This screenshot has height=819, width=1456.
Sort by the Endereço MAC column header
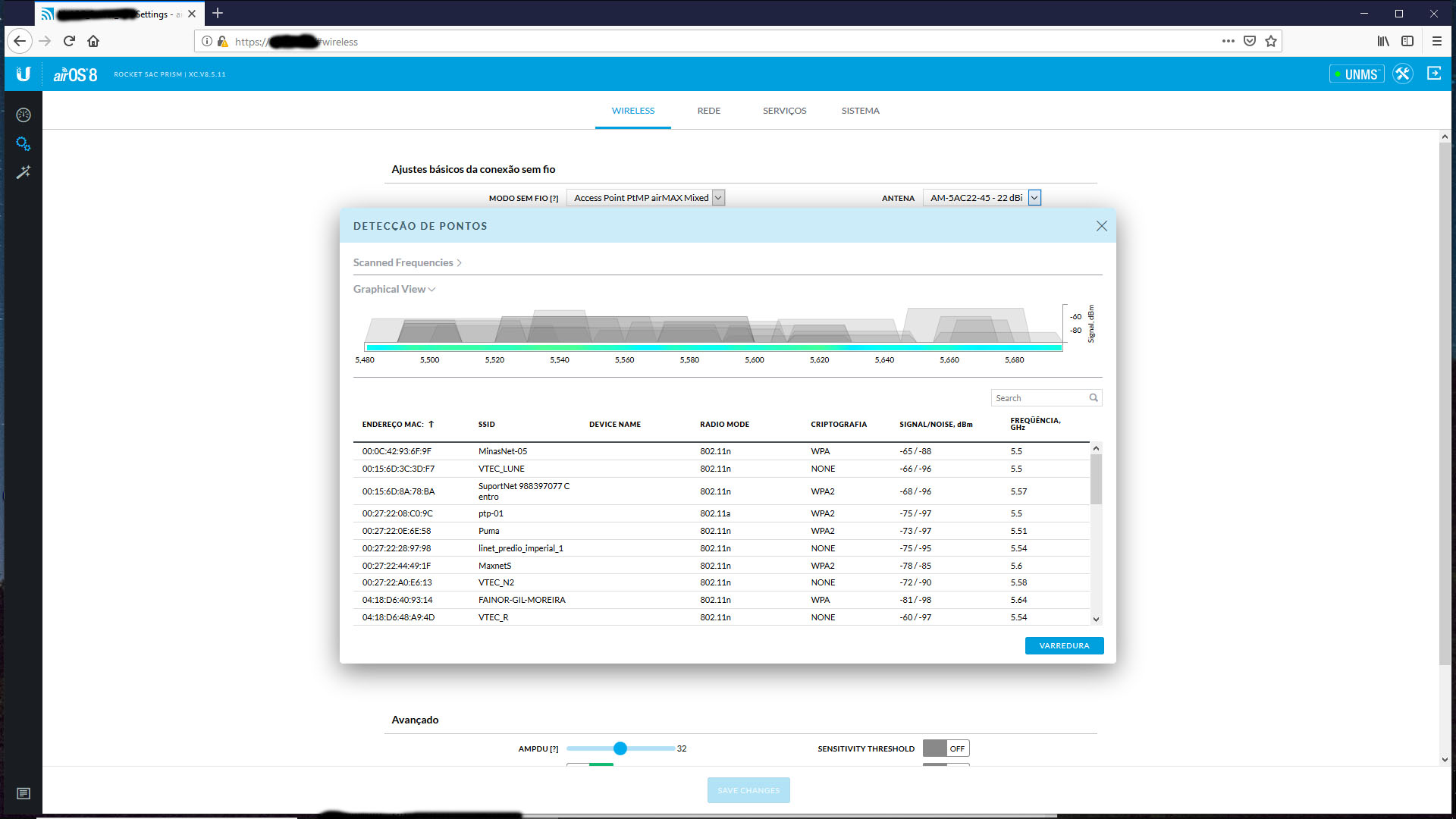pos(397,424)
